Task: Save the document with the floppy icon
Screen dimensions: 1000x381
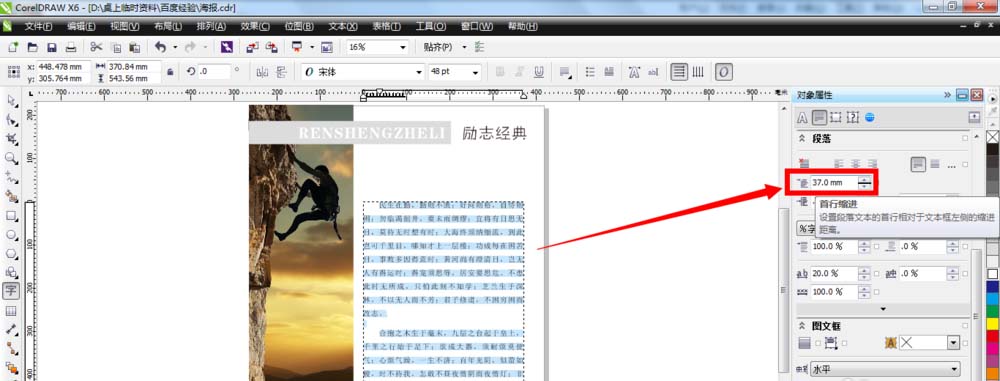Action: tap(52, 48)
